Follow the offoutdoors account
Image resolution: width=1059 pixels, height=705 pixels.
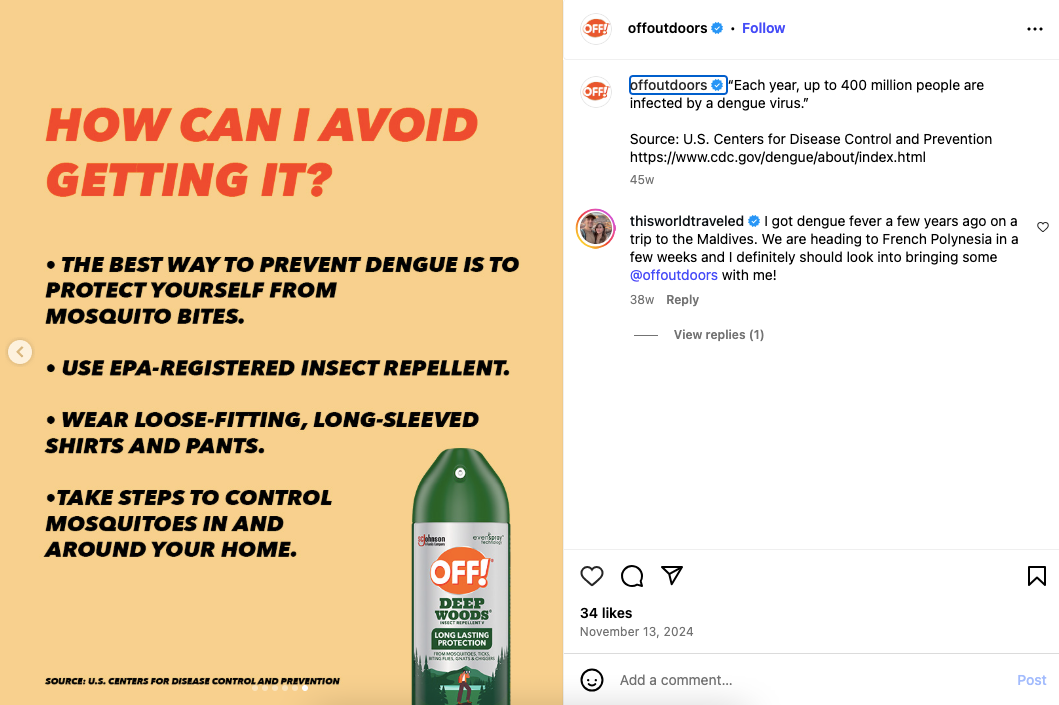[763, 28]
